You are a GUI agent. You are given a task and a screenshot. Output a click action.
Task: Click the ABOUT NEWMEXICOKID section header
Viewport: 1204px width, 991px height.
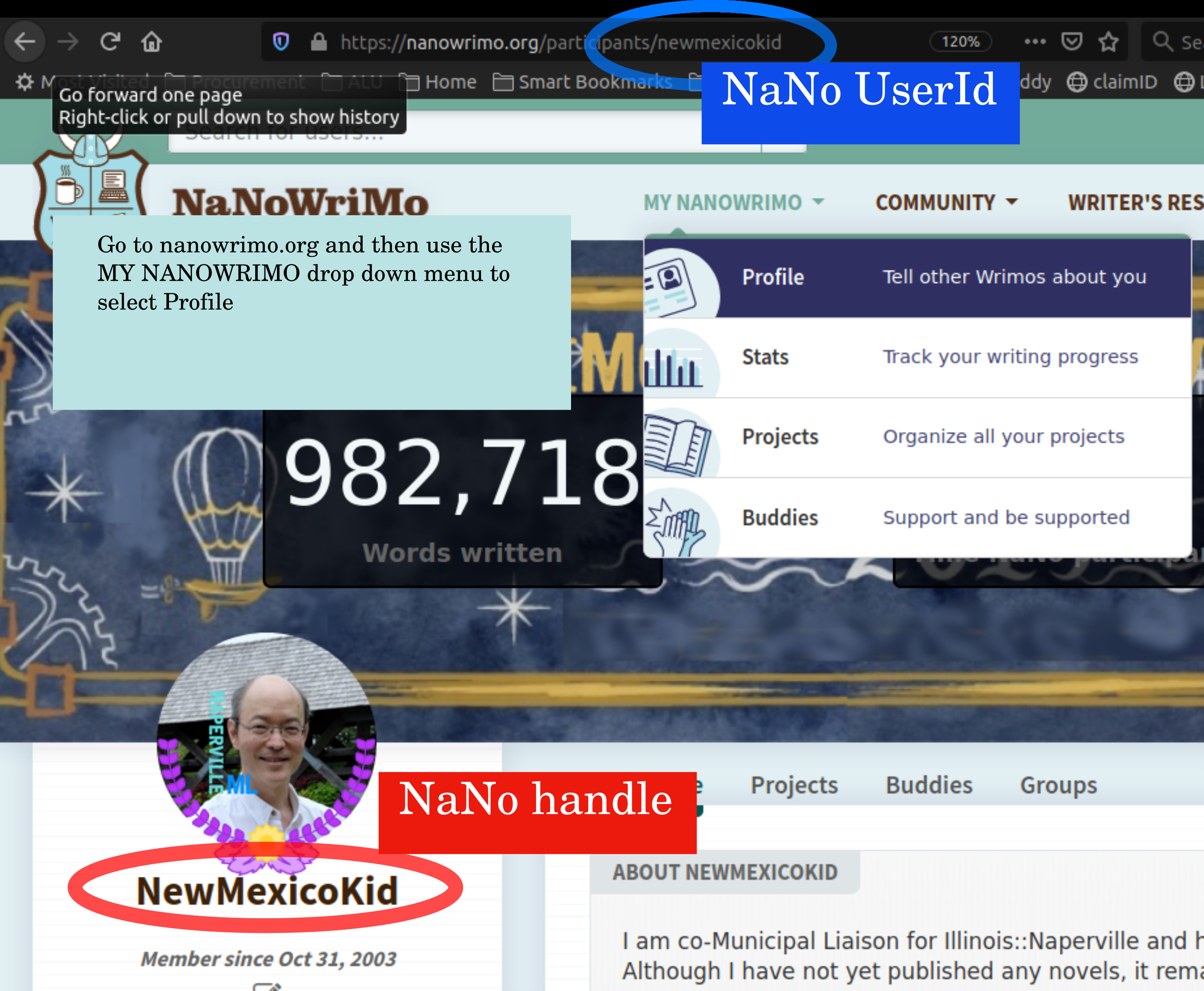pyautogui.click(x=725, y=872)
